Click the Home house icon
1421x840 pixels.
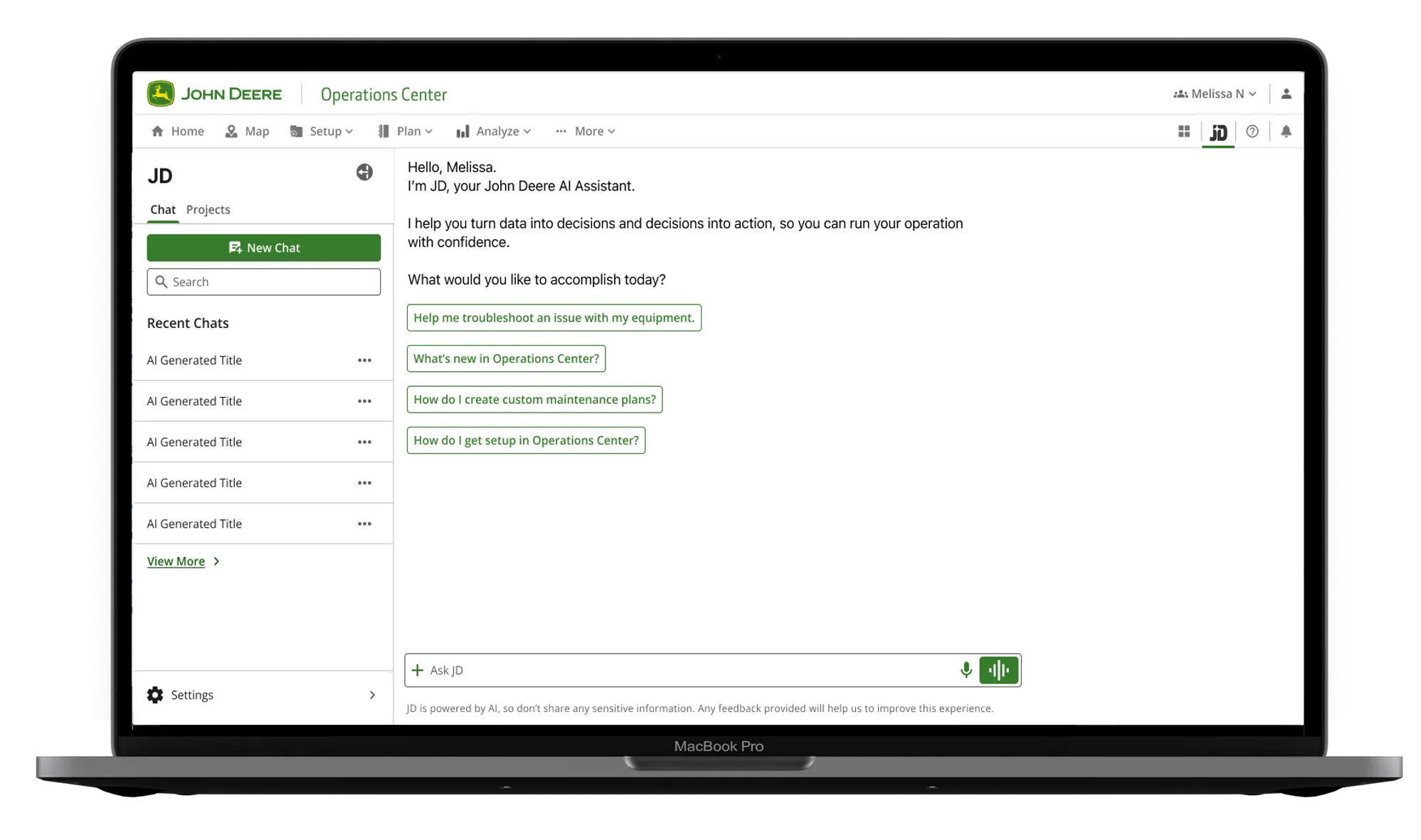click(x=157, y=132)
